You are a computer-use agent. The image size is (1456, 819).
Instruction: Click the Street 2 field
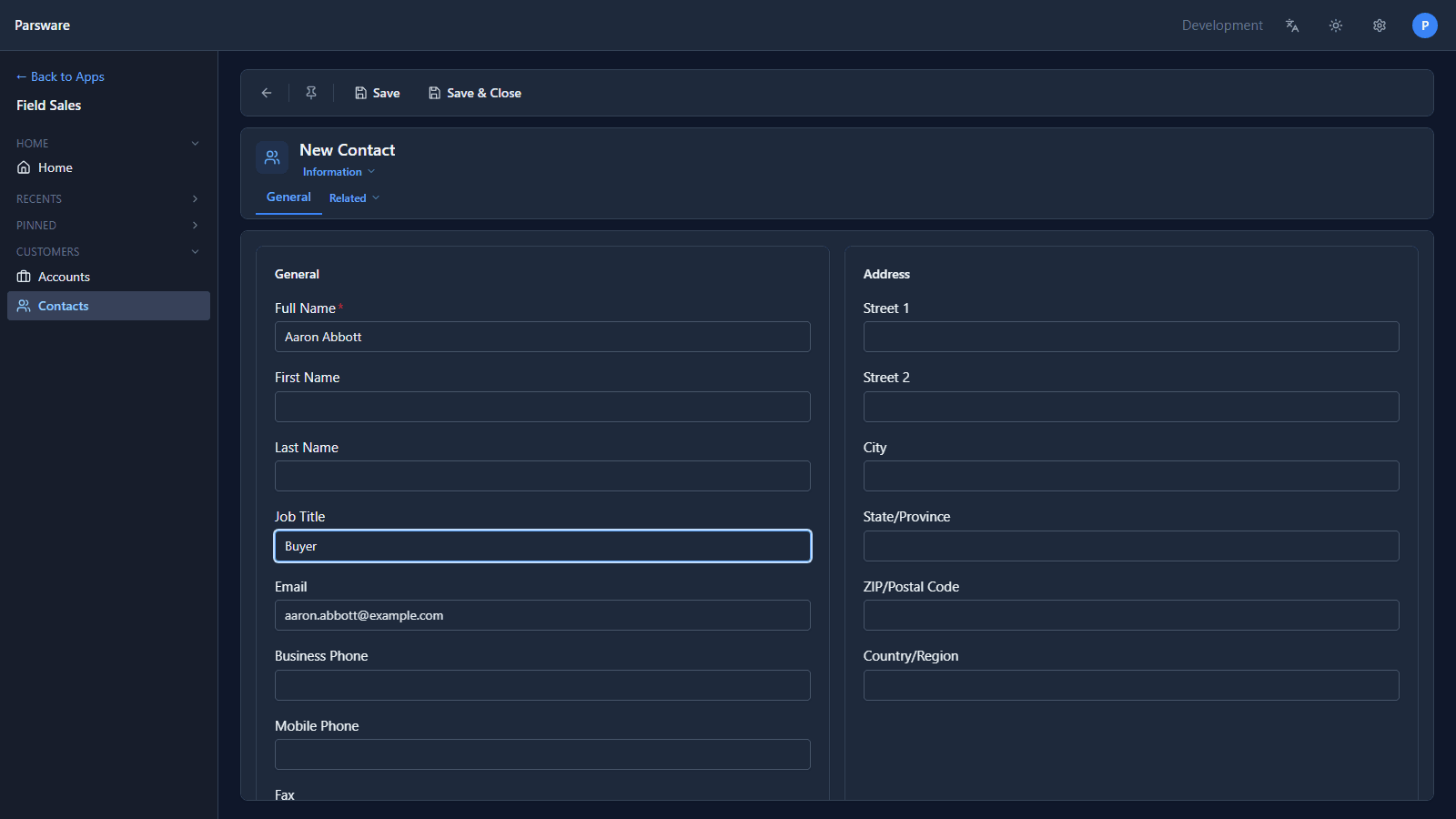coord(1131,407)
